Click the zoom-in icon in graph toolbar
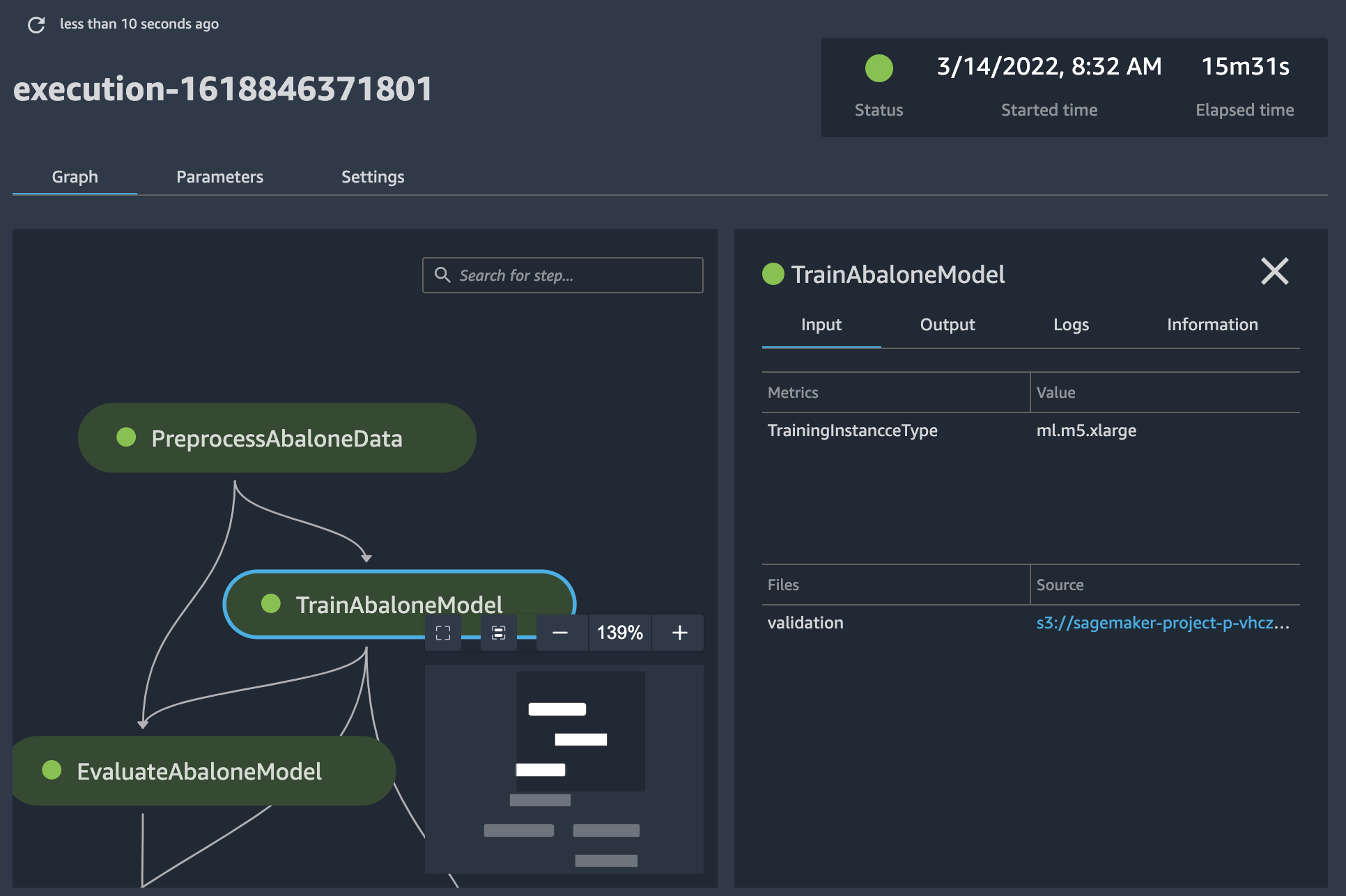 coord(679,632)
